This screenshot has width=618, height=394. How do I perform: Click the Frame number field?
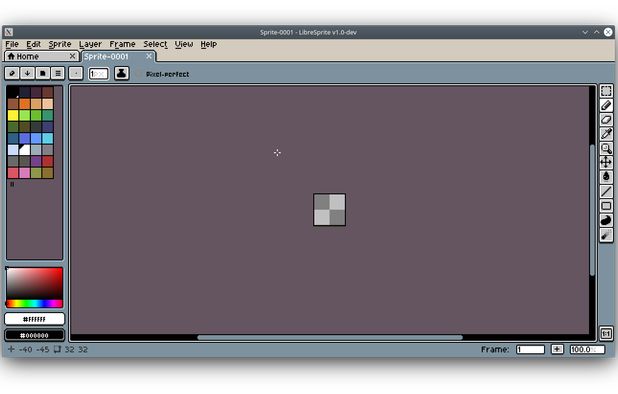531,349
